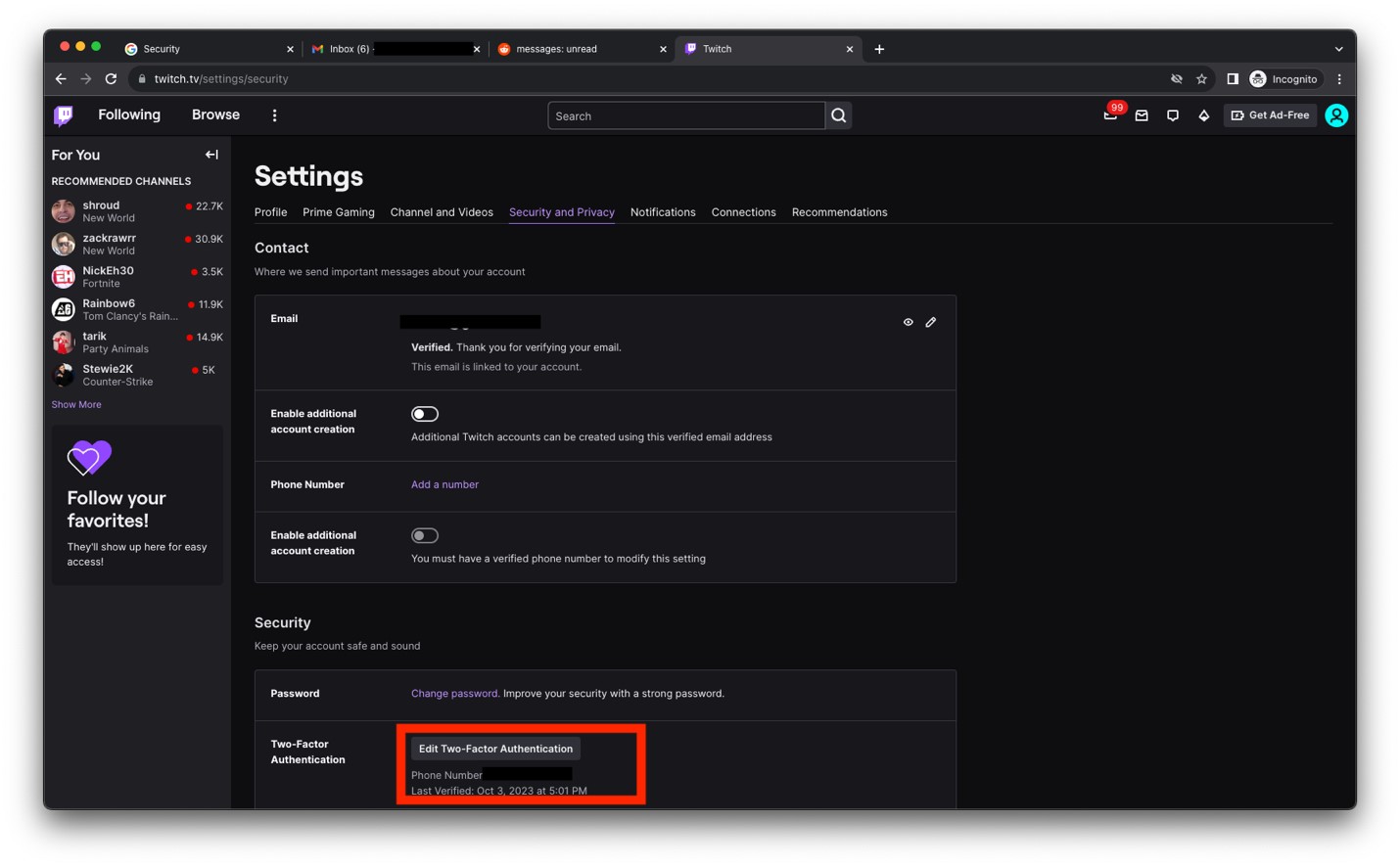
Task: Close the messages: unread tab
Action: (663, 49)
